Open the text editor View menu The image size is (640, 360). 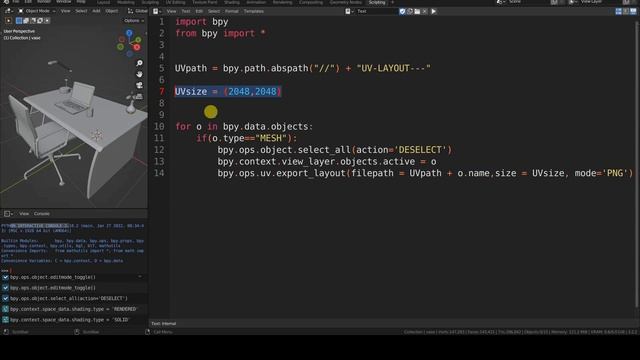click(171, 11)
